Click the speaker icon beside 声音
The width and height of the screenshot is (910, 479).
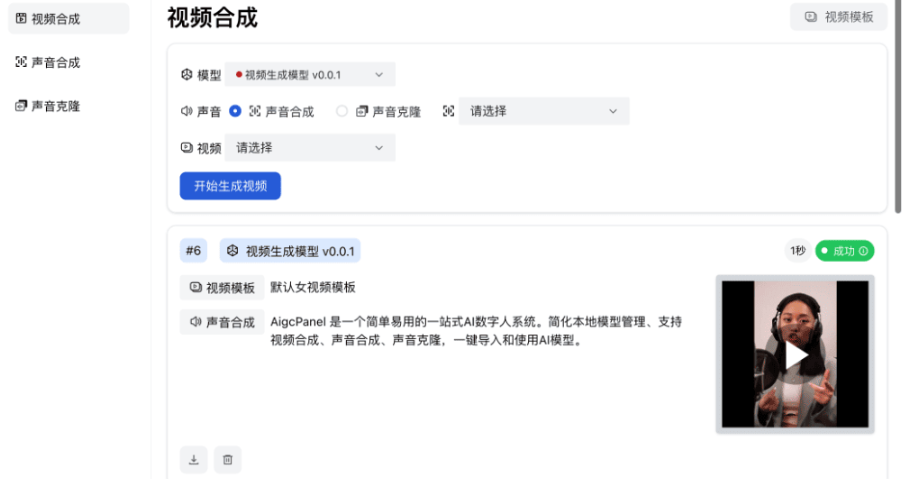[186, 111]
